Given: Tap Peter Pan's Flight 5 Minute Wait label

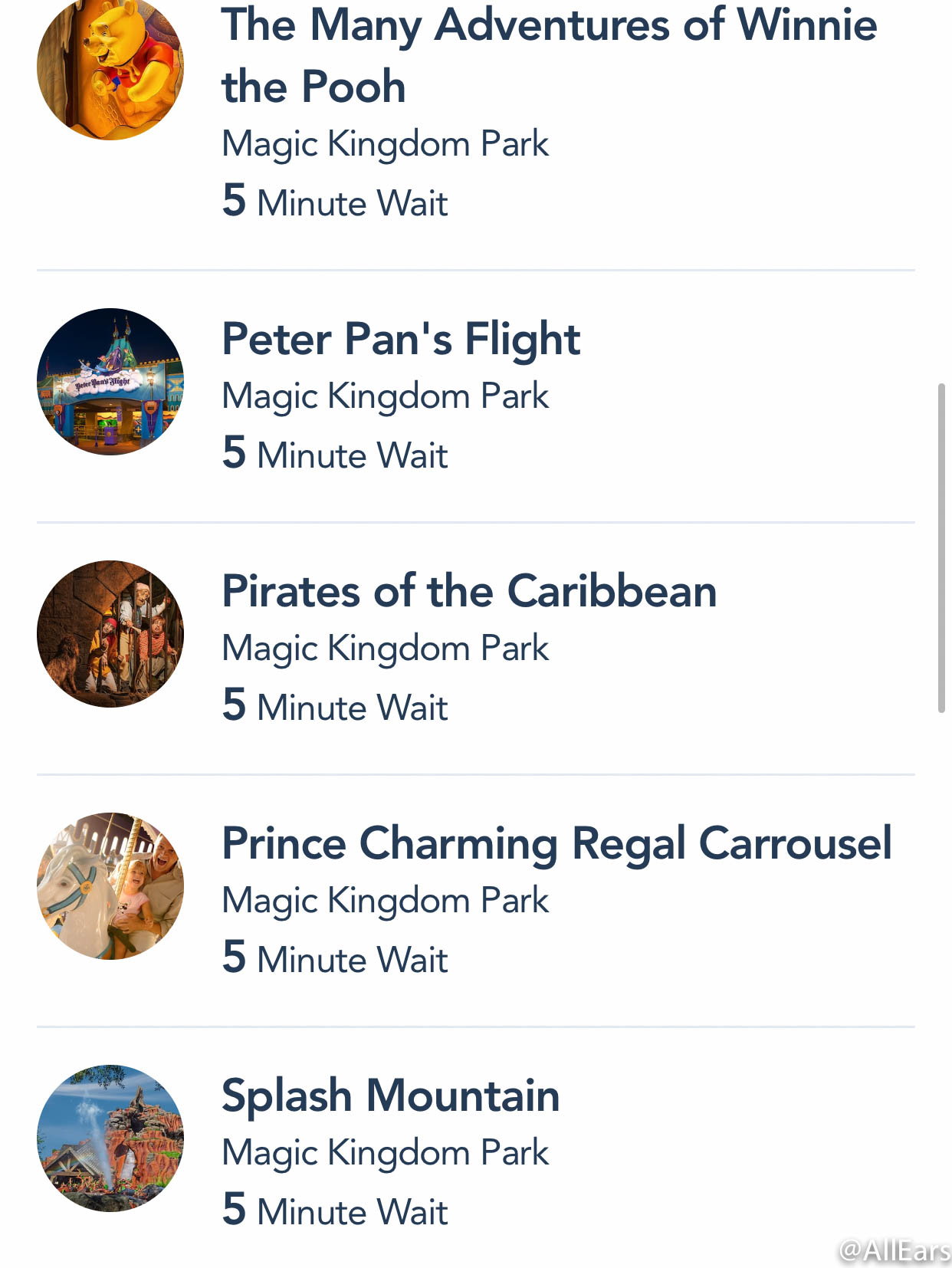Looking at the screenshot, I should click(335, 454).
